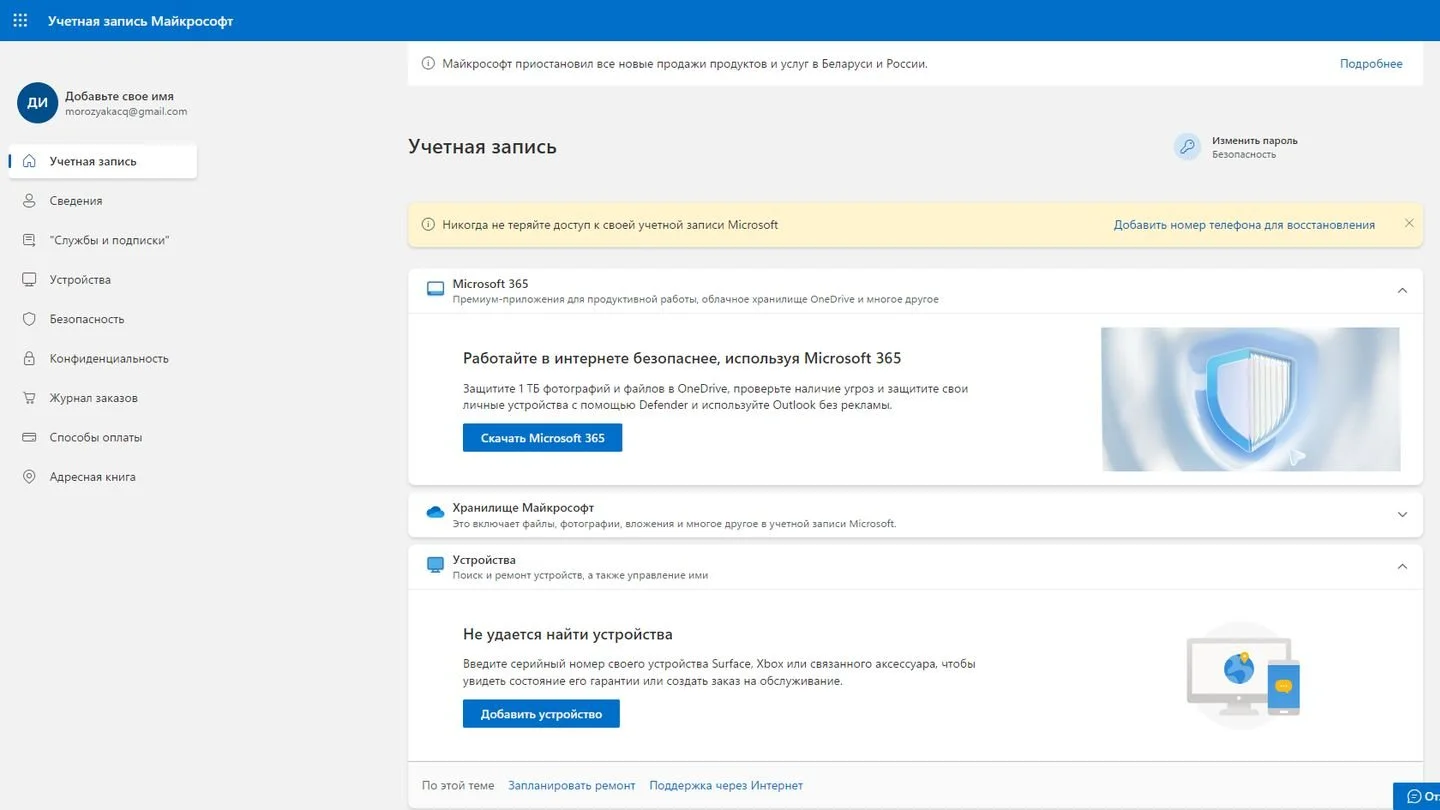Click the person icon next to Сведения
This screenshot has width=1440, height=810.
pos(29,200)
